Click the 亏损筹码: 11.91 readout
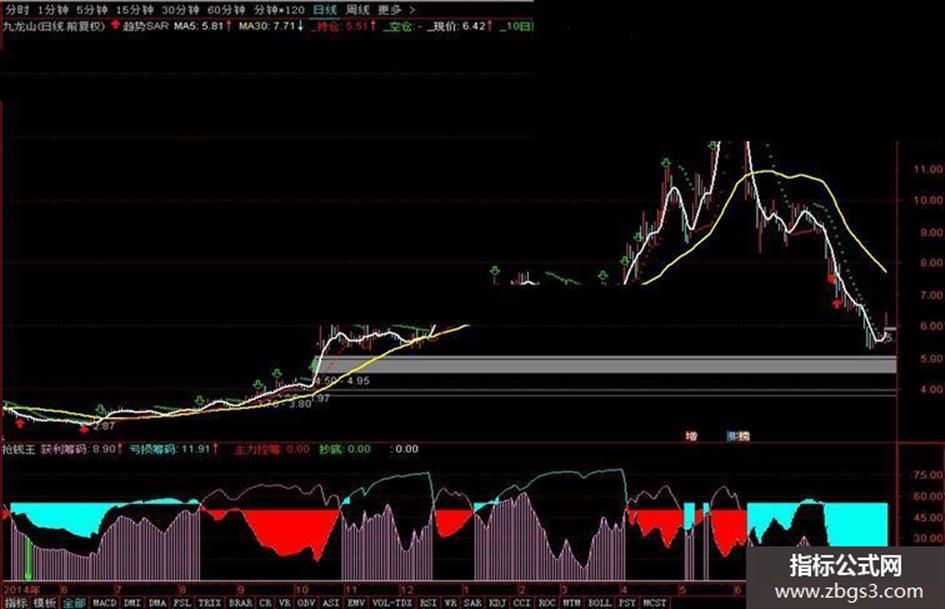The width and height of the screenshot is (945, 609). 172,449
